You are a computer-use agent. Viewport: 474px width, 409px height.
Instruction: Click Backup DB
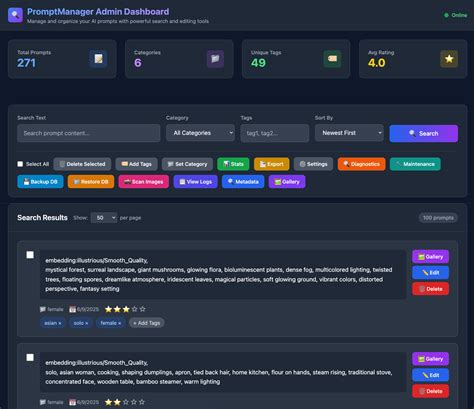point(40,182)
